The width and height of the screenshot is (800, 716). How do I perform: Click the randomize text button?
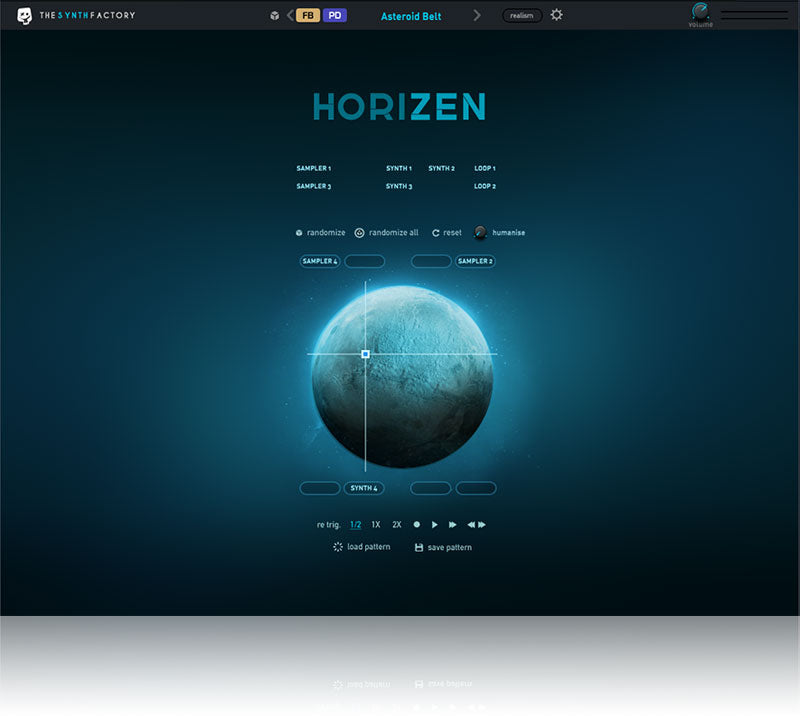(326, 233)
